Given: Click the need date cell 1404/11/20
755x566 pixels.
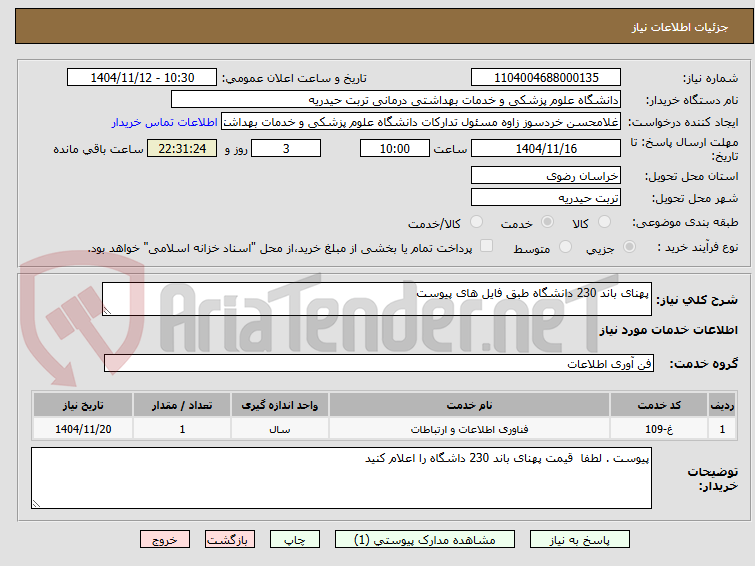Looking at the screenshot, I should (x=83, y=429).
